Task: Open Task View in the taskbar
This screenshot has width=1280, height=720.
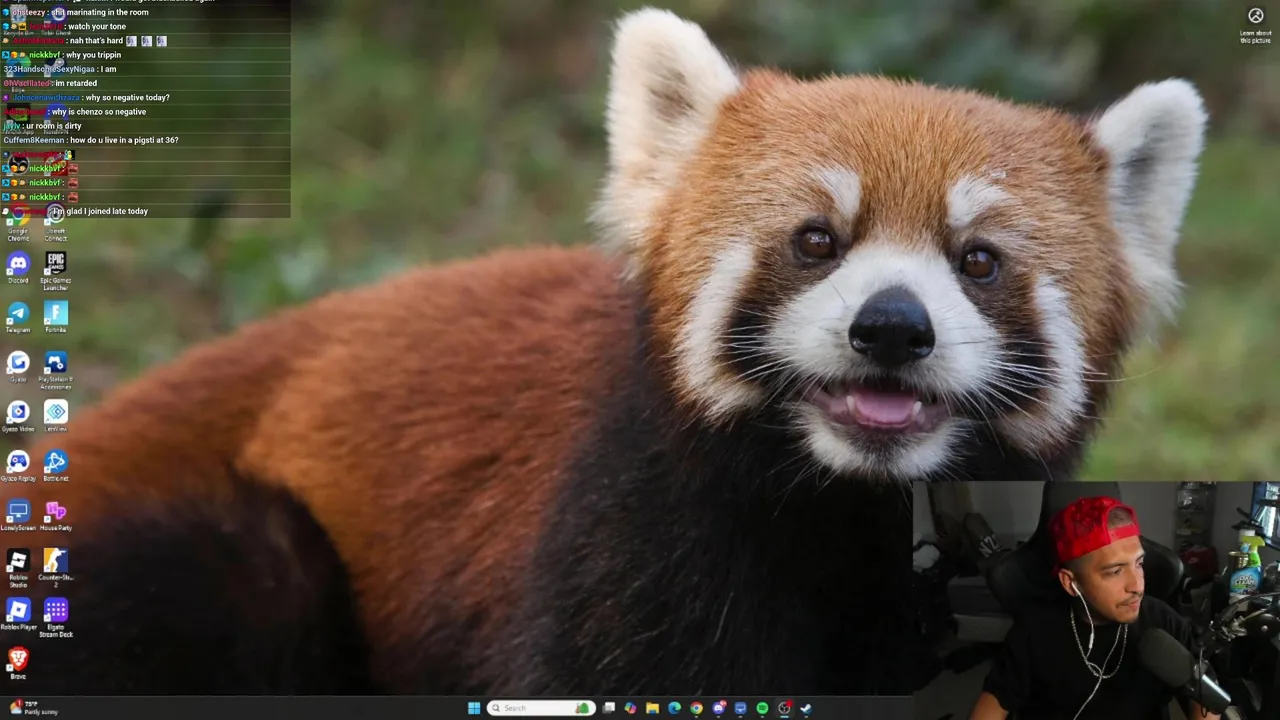Action: coord(608,708)
